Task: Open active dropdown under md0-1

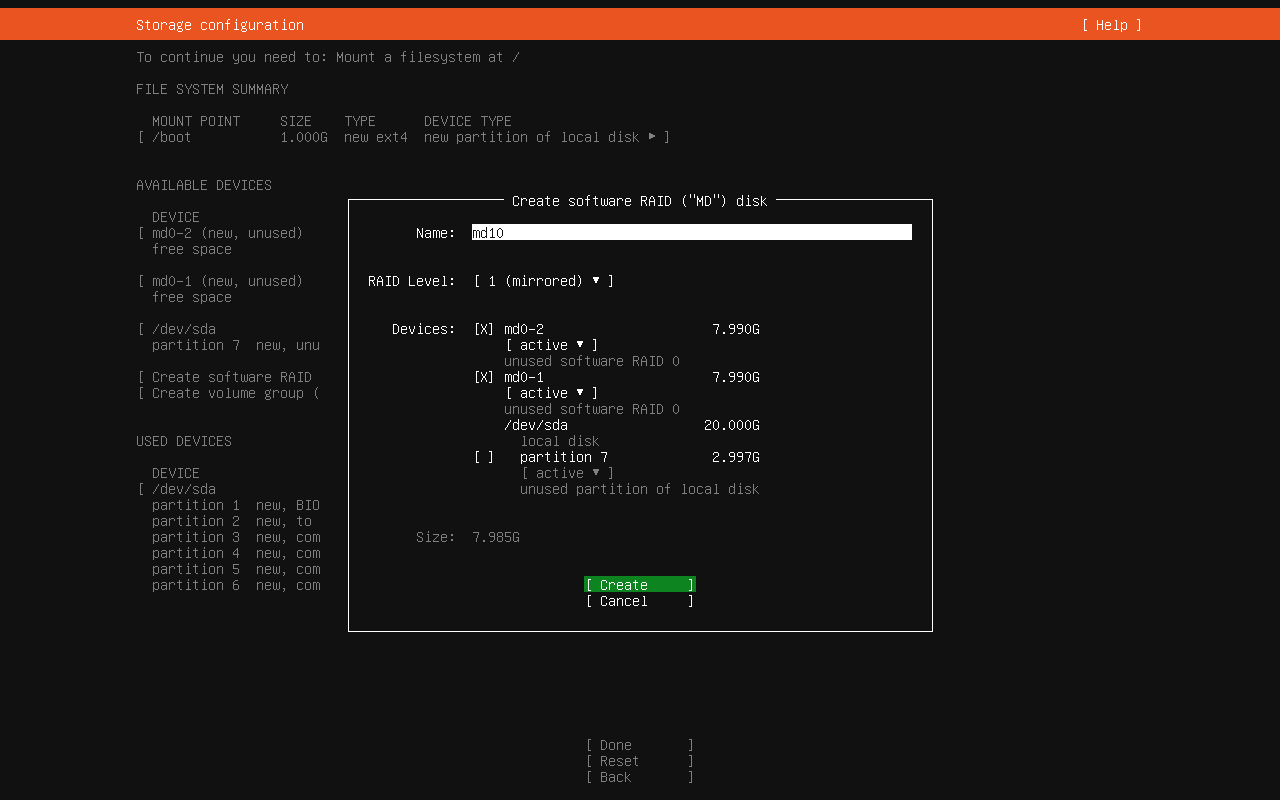Action: click(x=552, y=393)
